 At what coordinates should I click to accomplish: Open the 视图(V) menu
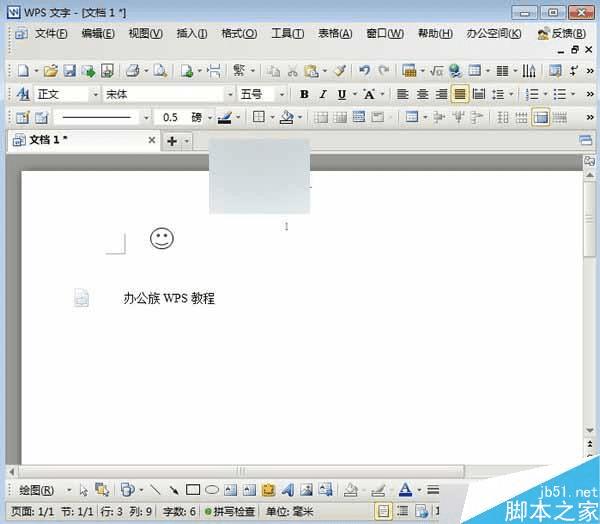pos(145,34)
